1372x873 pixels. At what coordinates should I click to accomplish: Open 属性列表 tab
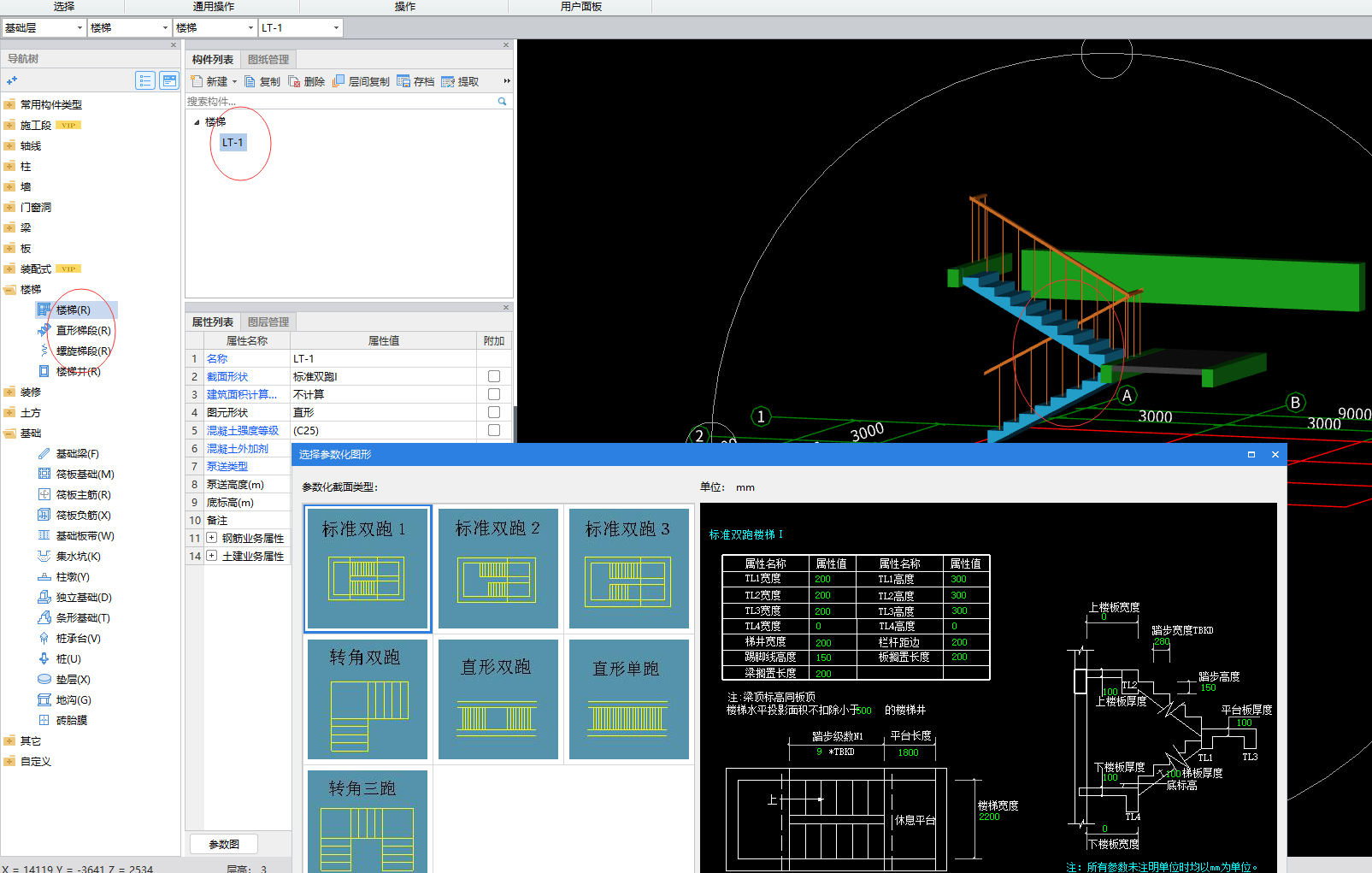tap(213, 322)
